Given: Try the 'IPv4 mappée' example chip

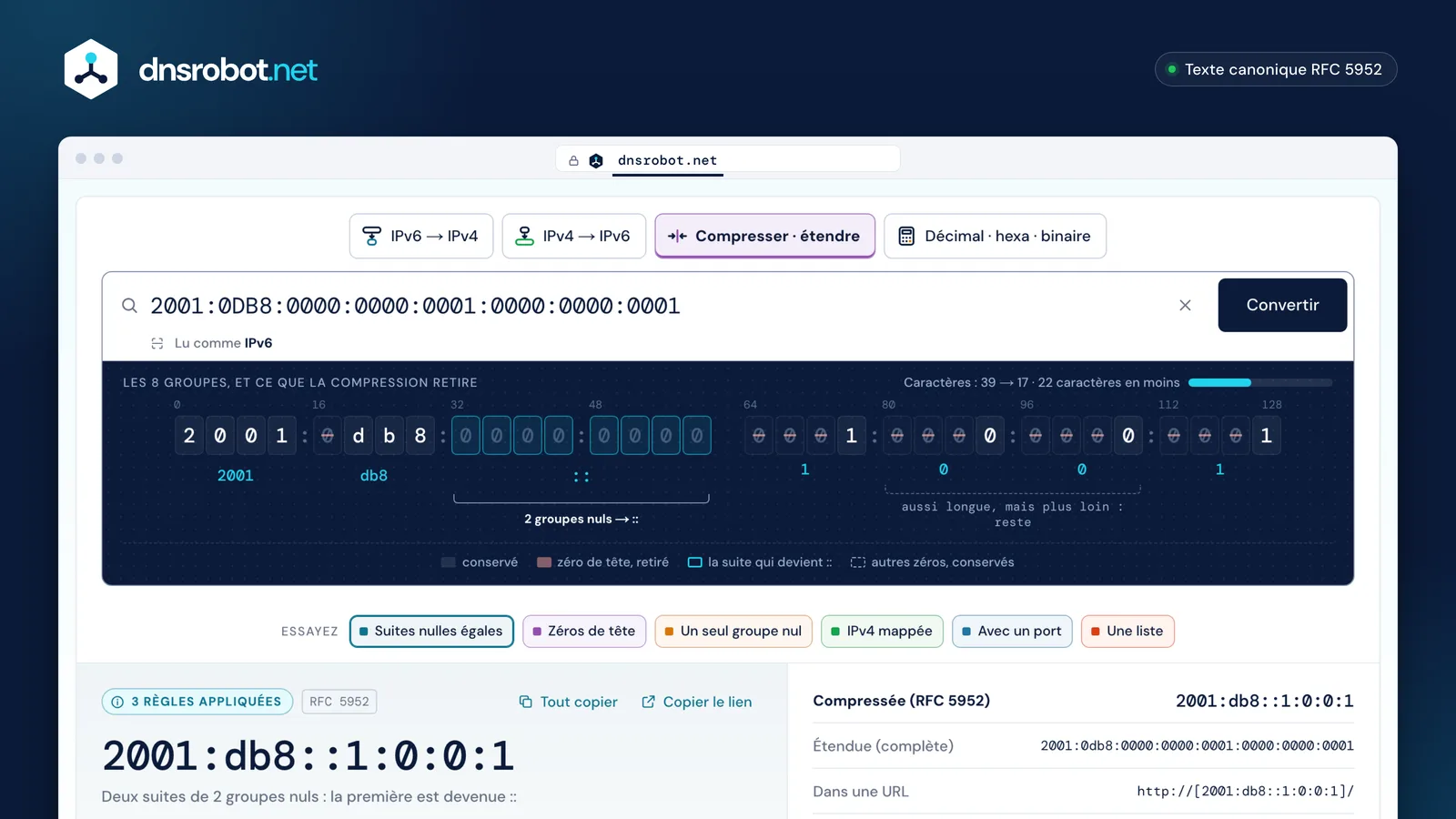Looking at the screenshot, I should (882, 632).
